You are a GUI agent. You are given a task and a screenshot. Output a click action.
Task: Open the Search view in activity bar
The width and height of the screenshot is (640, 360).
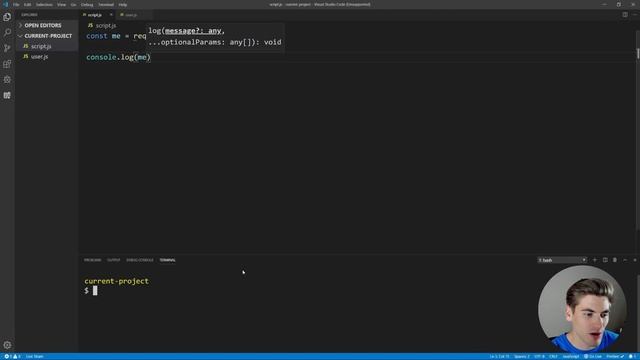7,32
